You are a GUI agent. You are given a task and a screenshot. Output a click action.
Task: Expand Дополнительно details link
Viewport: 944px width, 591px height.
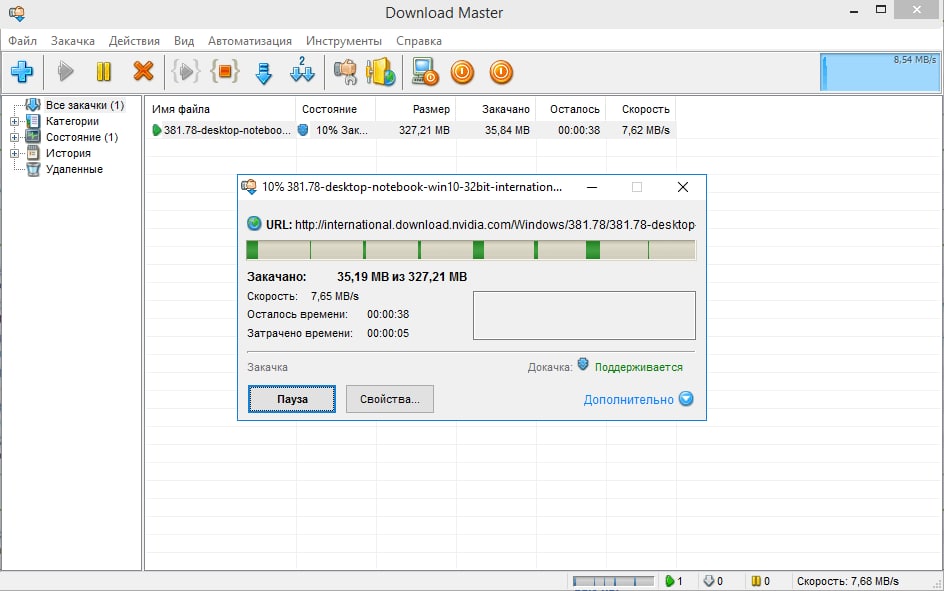[629, 400]
